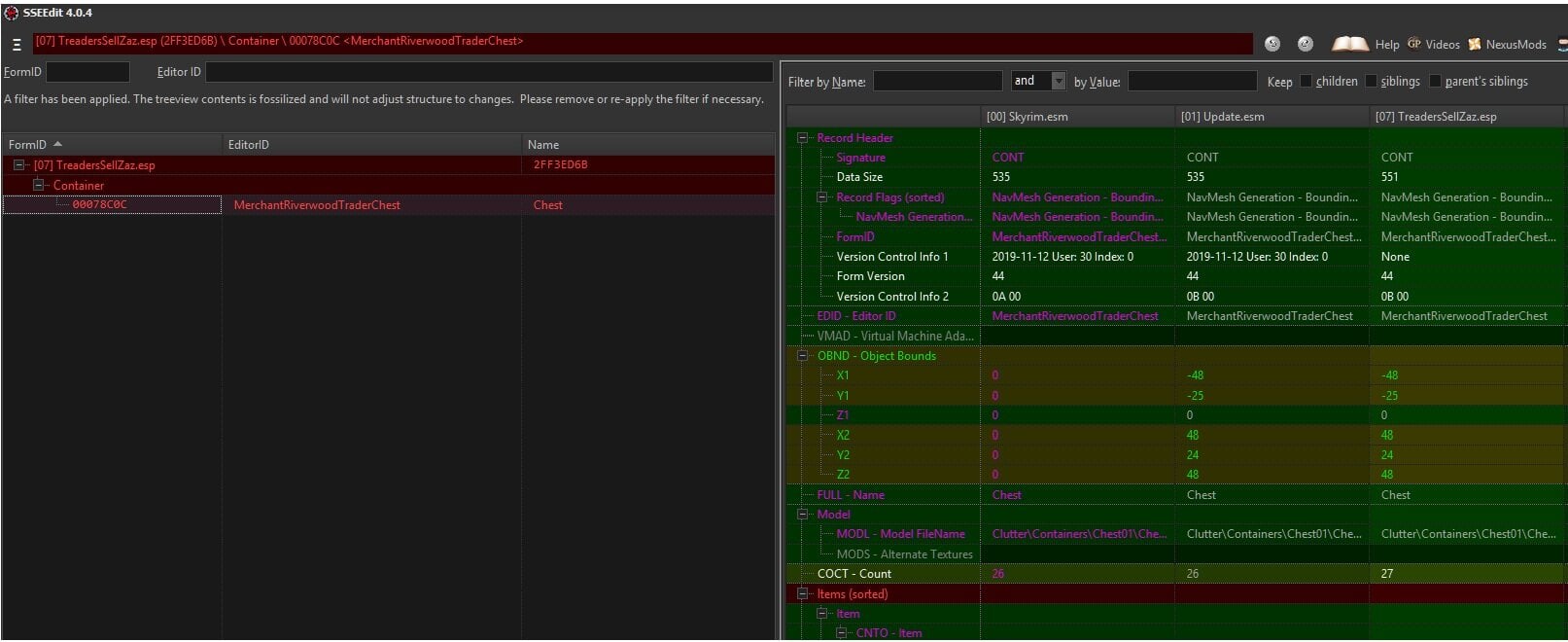1568x642 pixels.
Task: Click the 2FF3ED6B value in Name column
Action: click(x=560, y=165)
